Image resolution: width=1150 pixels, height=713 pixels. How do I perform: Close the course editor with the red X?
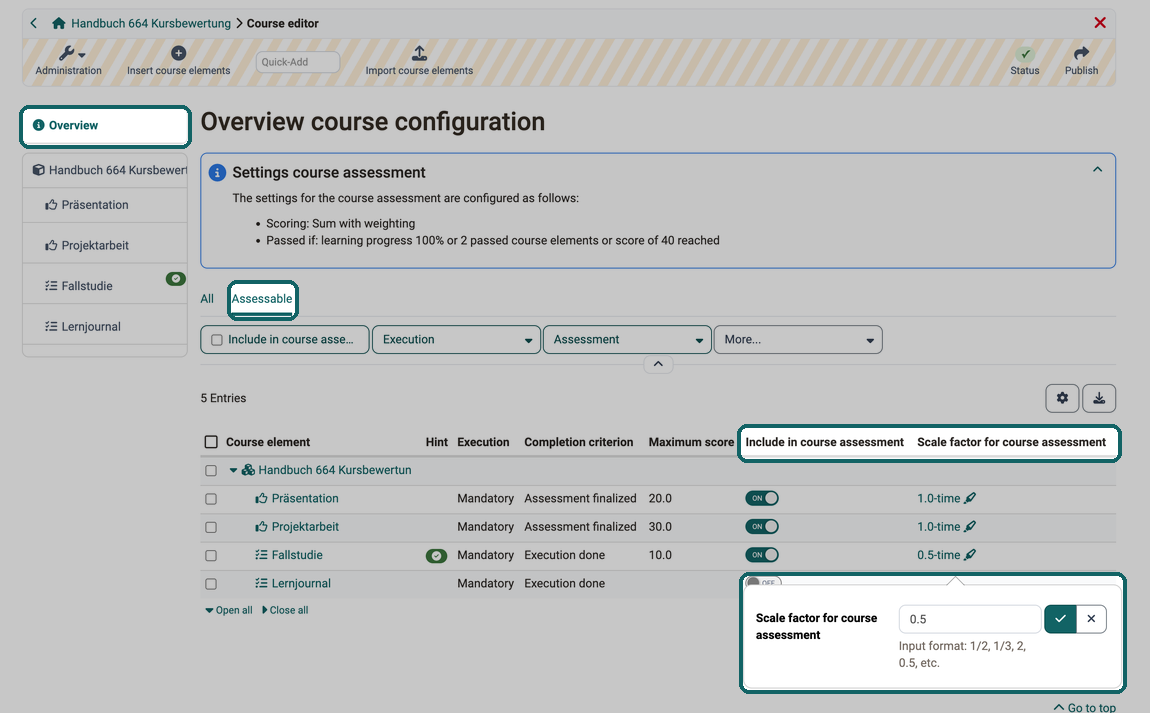pos(1099,23)
